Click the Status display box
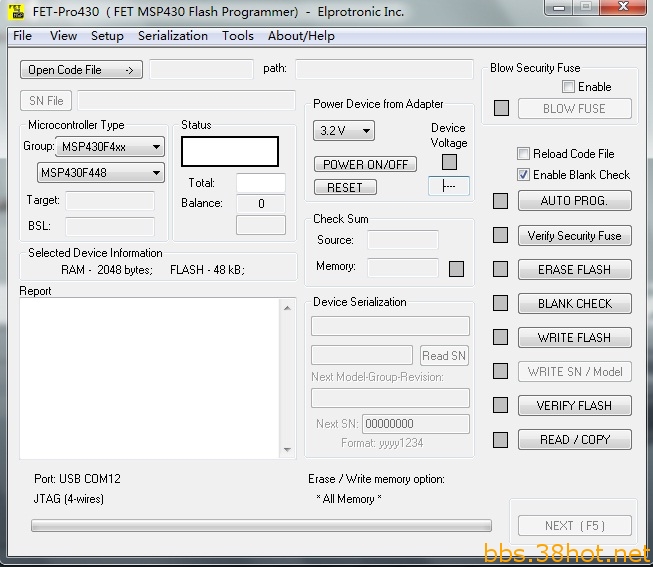This screenshot has height=567, width=653. [x=230, y=151]
